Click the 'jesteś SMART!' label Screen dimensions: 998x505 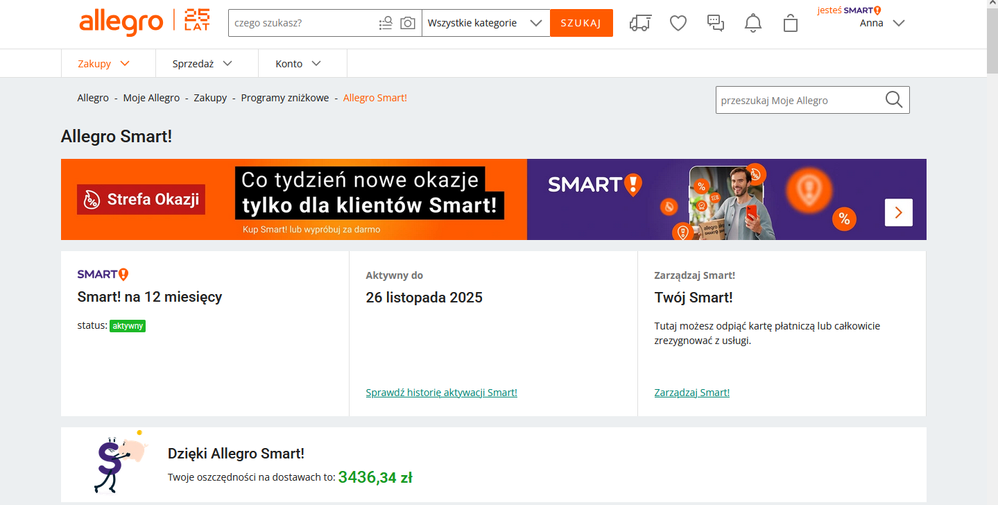point(849,10)
